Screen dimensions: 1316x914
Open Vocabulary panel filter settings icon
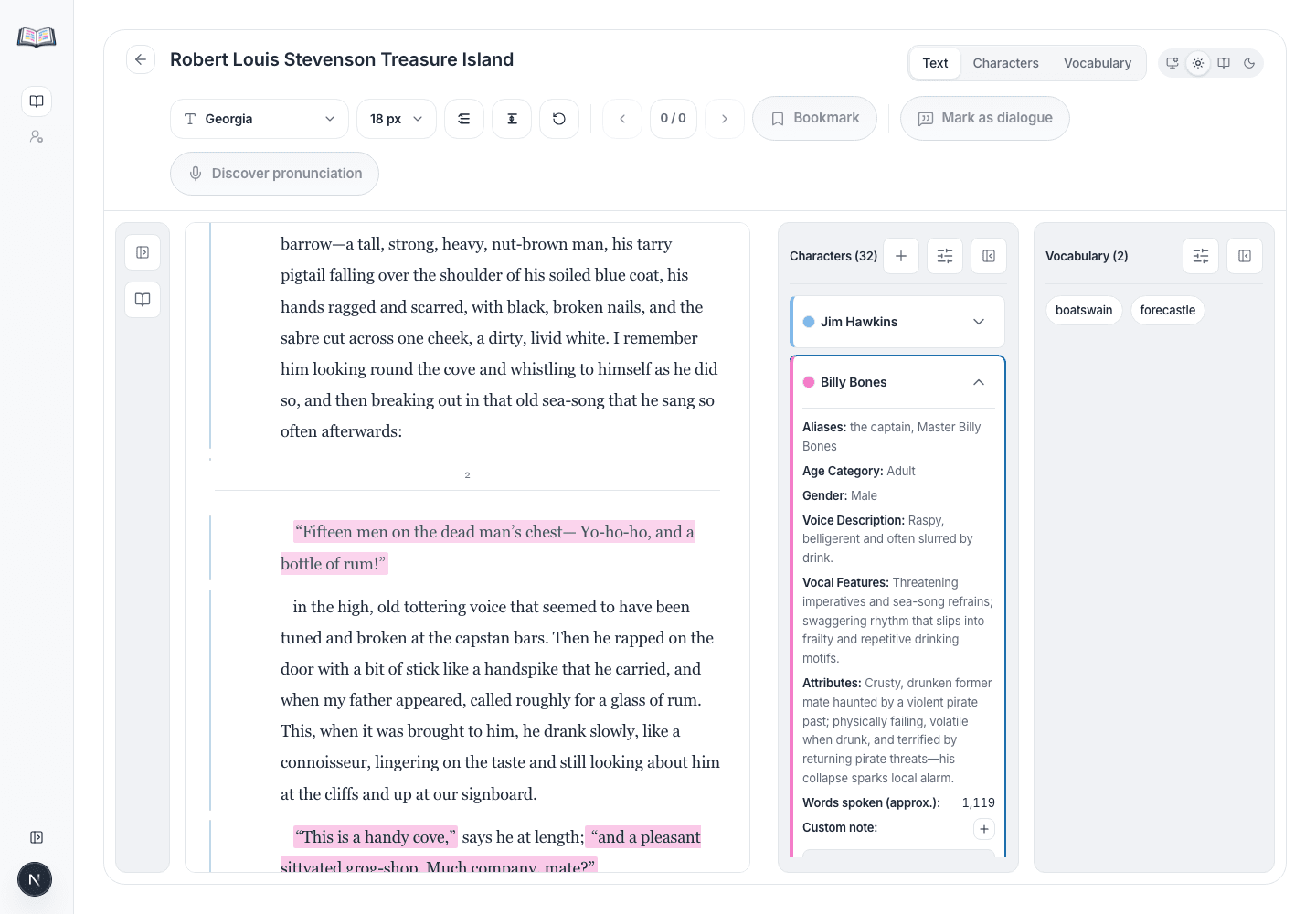pos(1201,256)
